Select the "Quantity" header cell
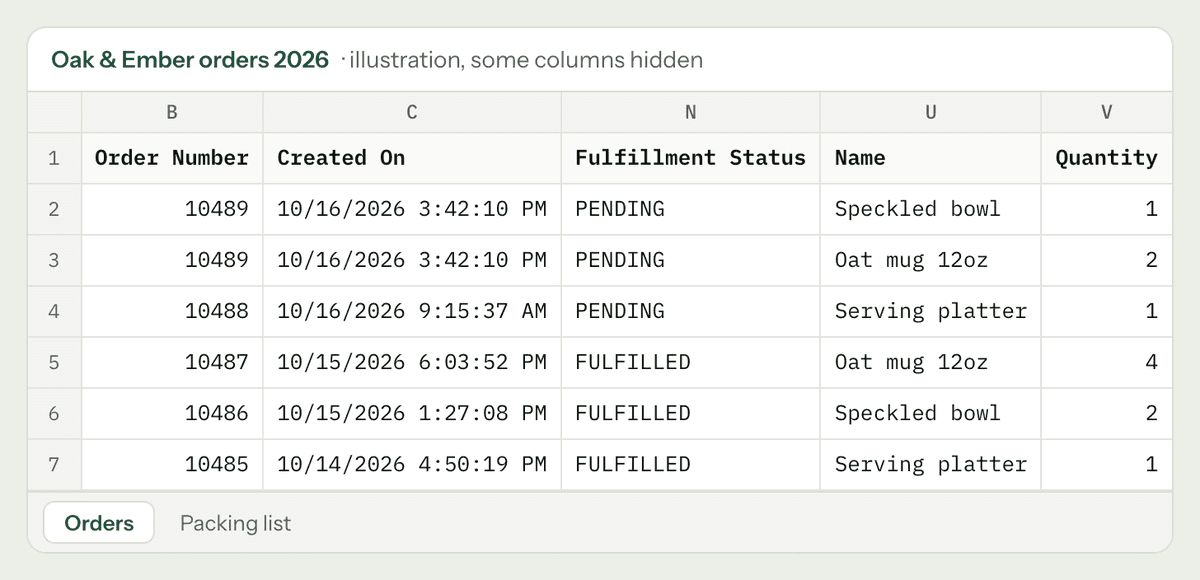Screen dimensions: 1200x580 pyautogui.click(x=1107, y=158)
